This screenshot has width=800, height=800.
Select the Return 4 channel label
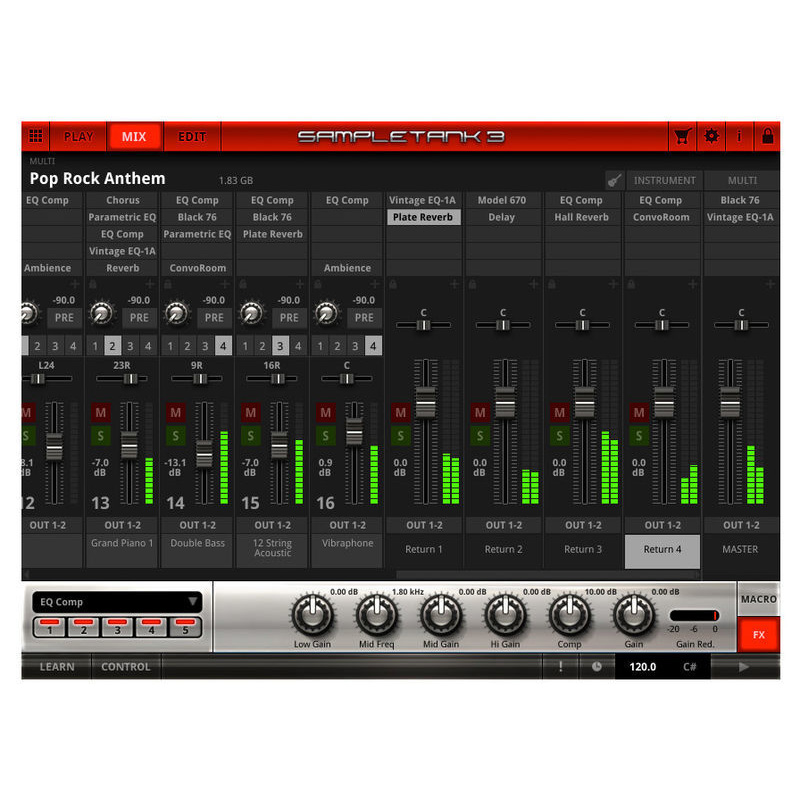click(662, 551)
